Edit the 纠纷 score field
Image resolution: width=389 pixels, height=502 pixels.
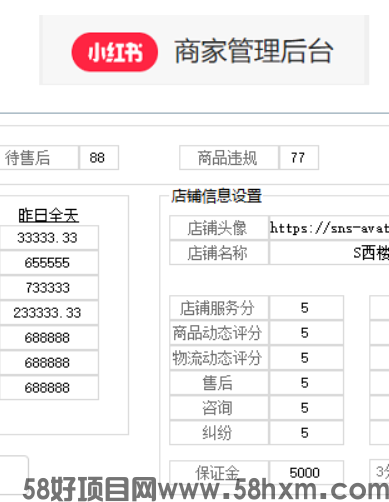pos(306,433)
